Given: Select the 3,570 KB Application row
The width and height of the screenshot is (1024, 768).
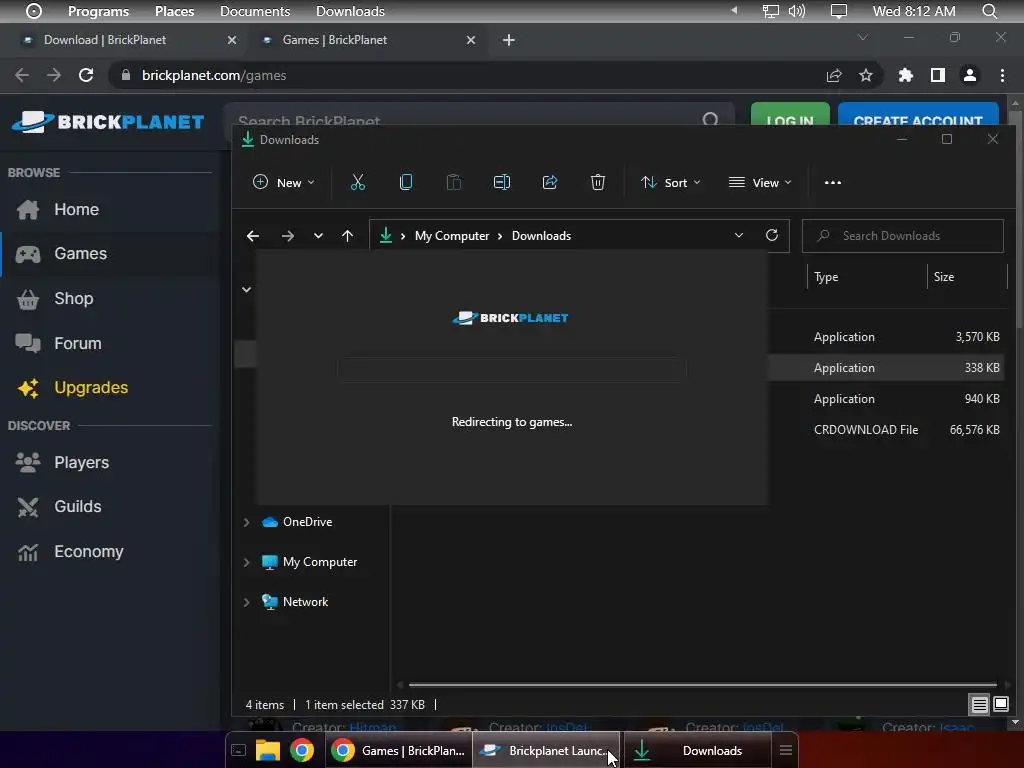Looking at the screenshot, I should [887, 337].
